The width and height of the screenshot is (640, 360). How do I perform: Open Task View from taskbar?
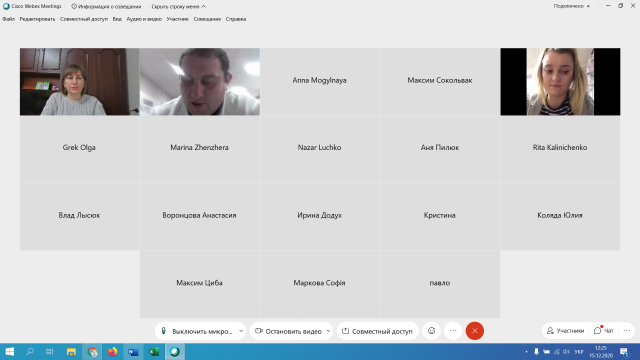point(50,351)
